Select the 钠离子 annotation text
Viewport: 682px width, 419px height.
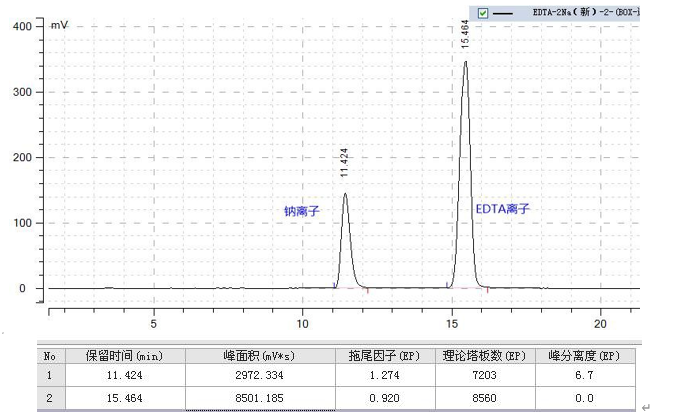(x=301, y=211)
